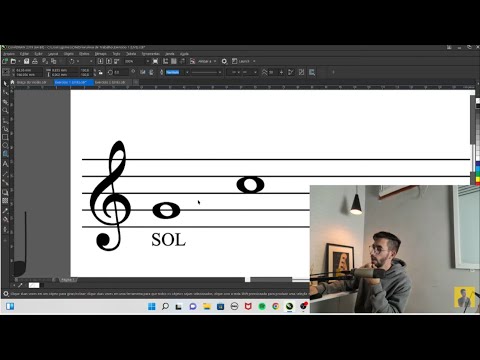Select the Text tool (A)
Screen dimensions: 480x360
point(5,164)
